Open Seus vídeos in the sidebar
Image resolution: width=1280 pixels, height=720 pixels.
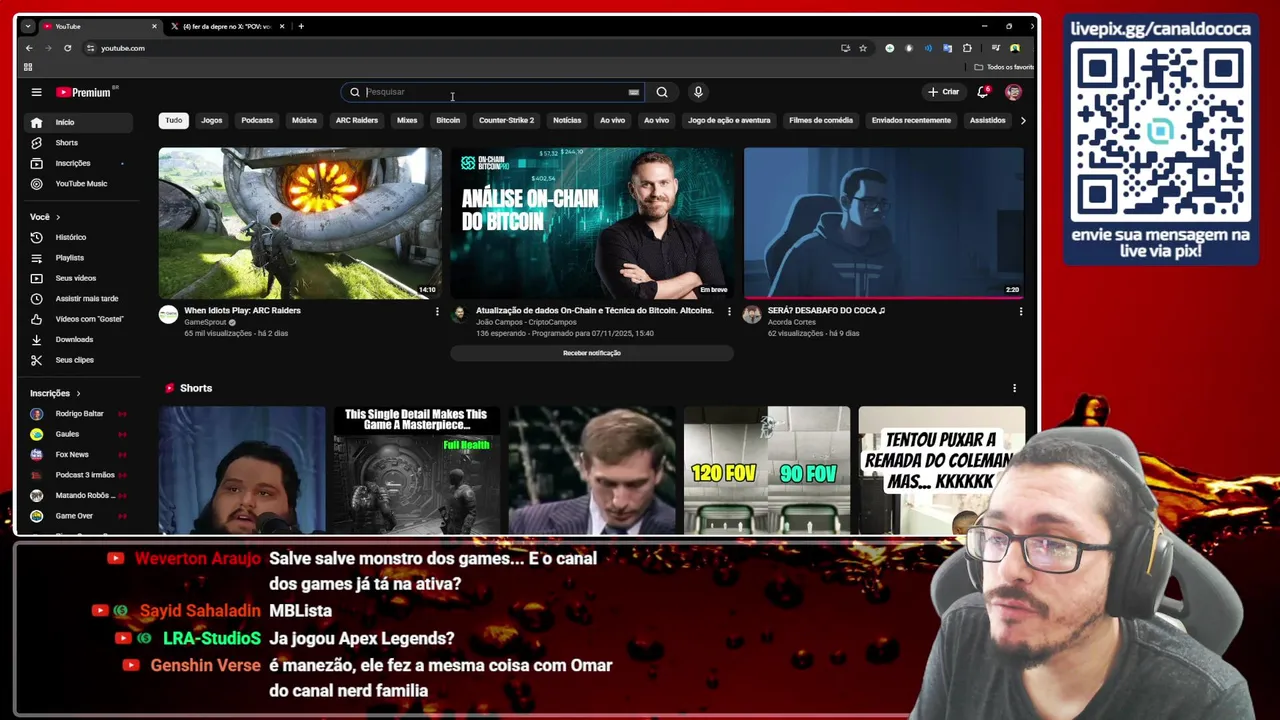coord(79,278)
